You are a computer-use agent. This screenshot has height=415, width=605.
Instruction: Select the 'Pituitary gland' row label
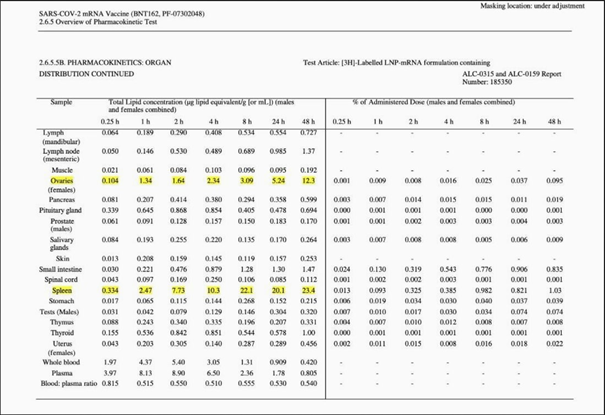coord(60,211)
